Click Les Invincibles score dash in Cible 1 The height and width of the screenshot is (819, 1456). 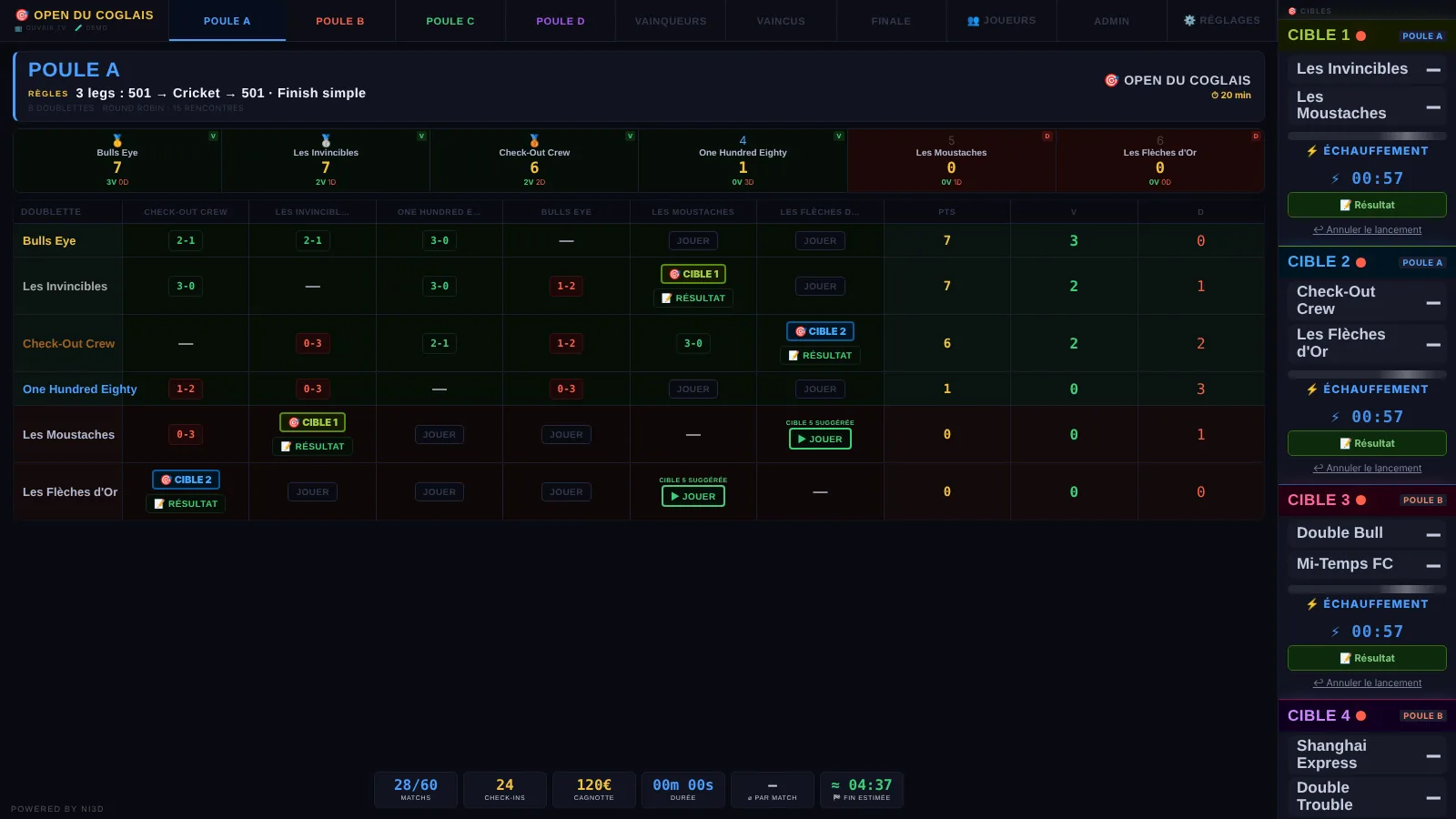(x=1433, y=70)
